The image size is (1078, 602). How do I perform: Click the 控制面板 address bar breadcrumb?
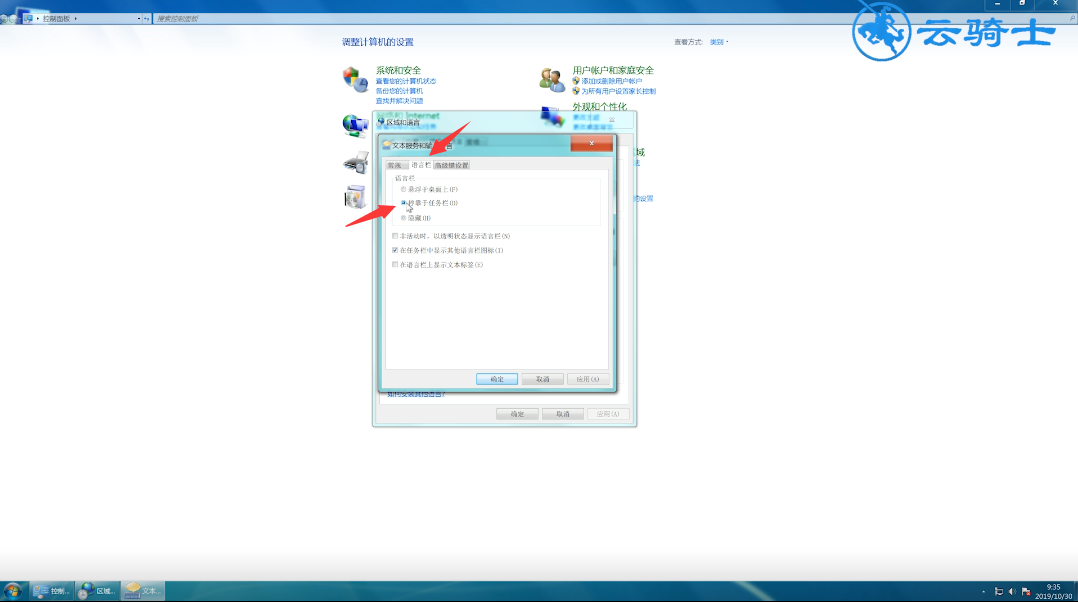tap(56, 19)
